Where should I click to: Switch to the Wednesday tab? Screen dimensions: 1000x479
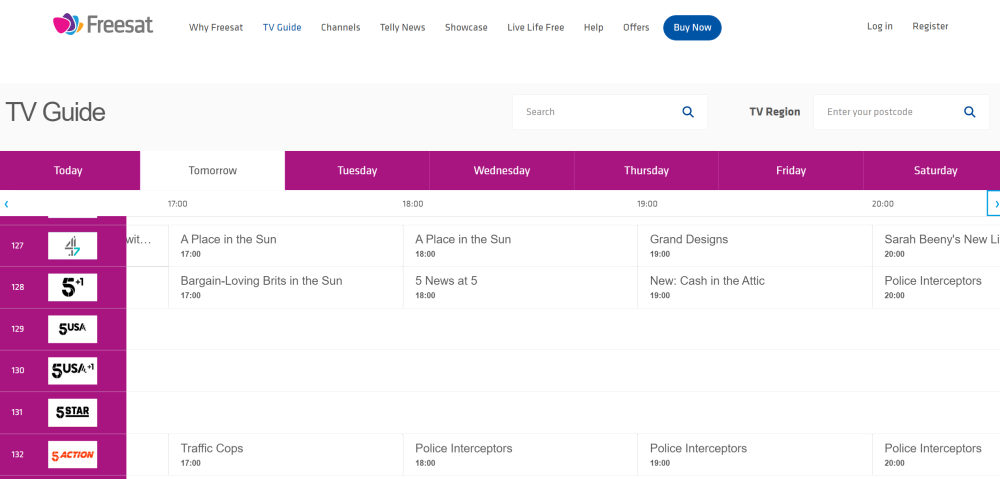pos(502,170)
